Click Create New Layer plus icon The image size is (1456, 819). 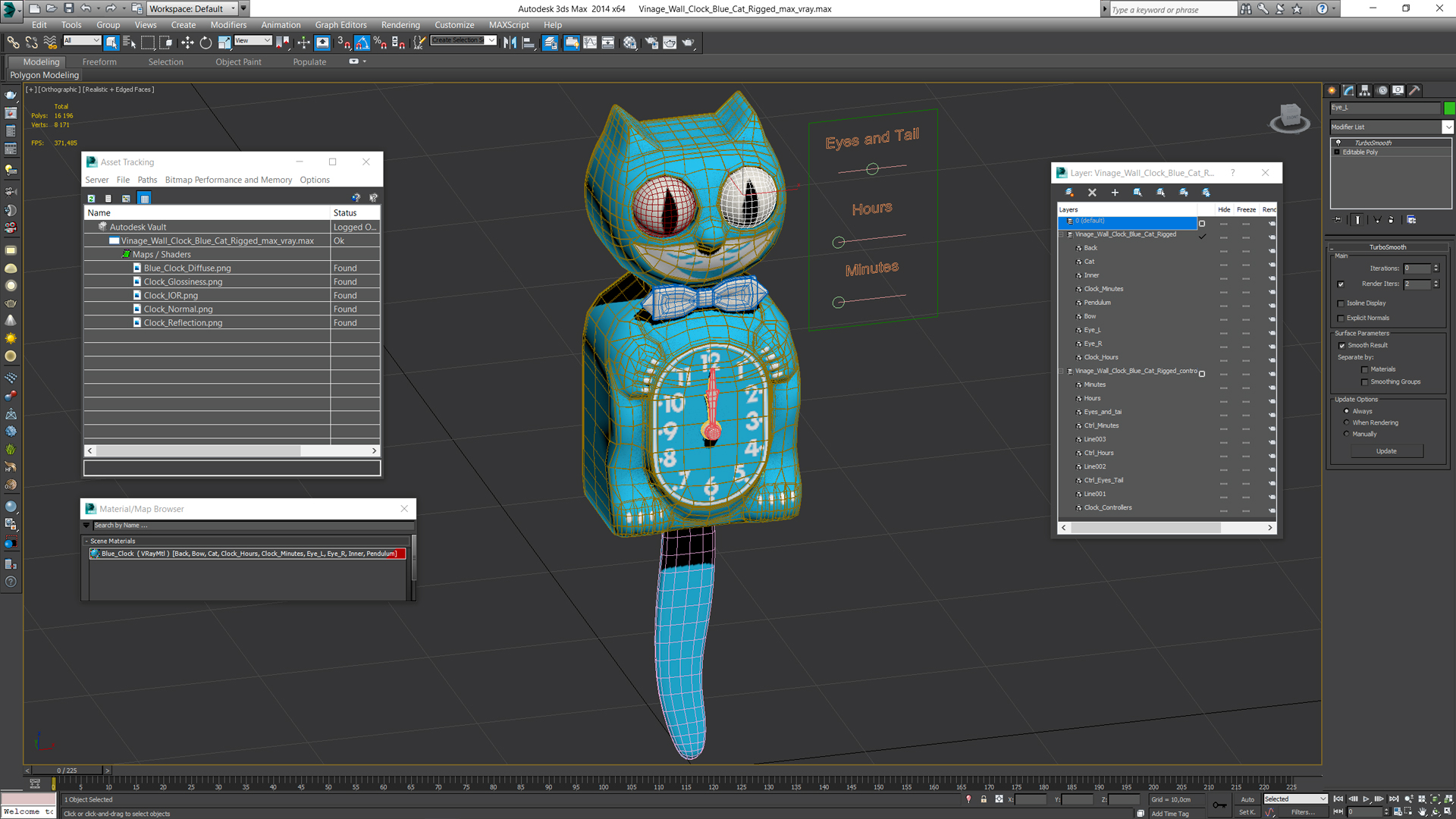click(x=1115, y=193)
